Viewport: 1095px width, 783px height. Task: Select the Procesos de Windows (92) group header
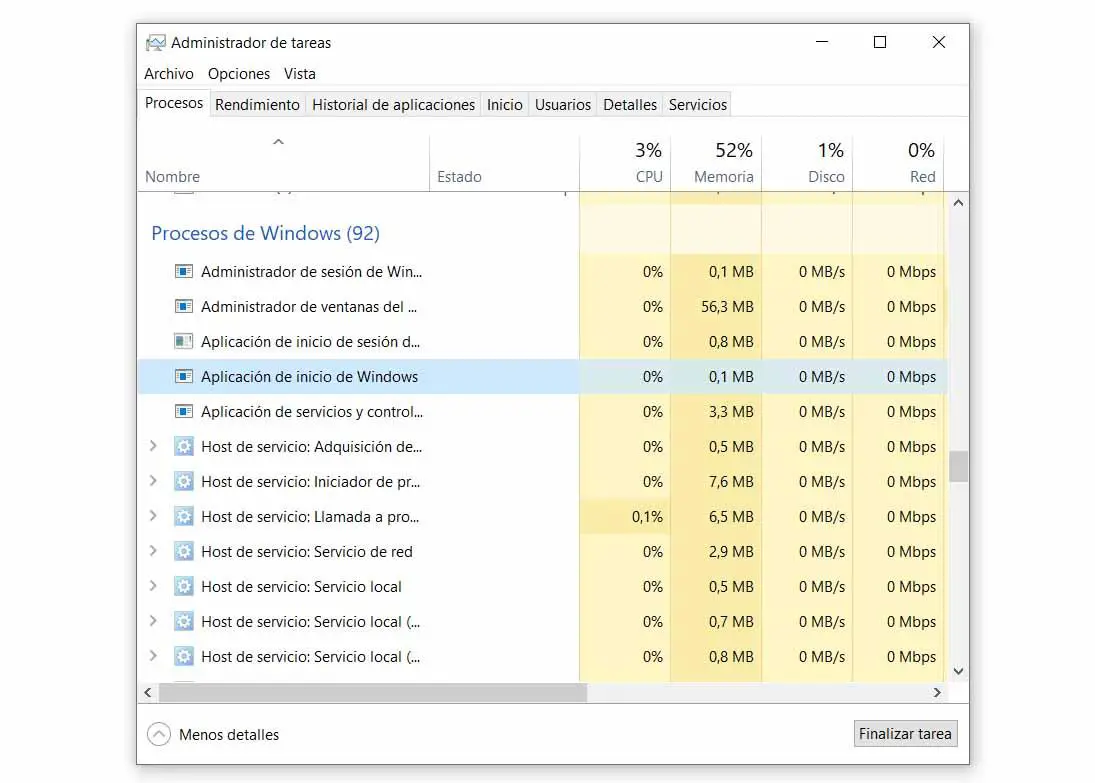pyautogui.click(x=265, y=233)
